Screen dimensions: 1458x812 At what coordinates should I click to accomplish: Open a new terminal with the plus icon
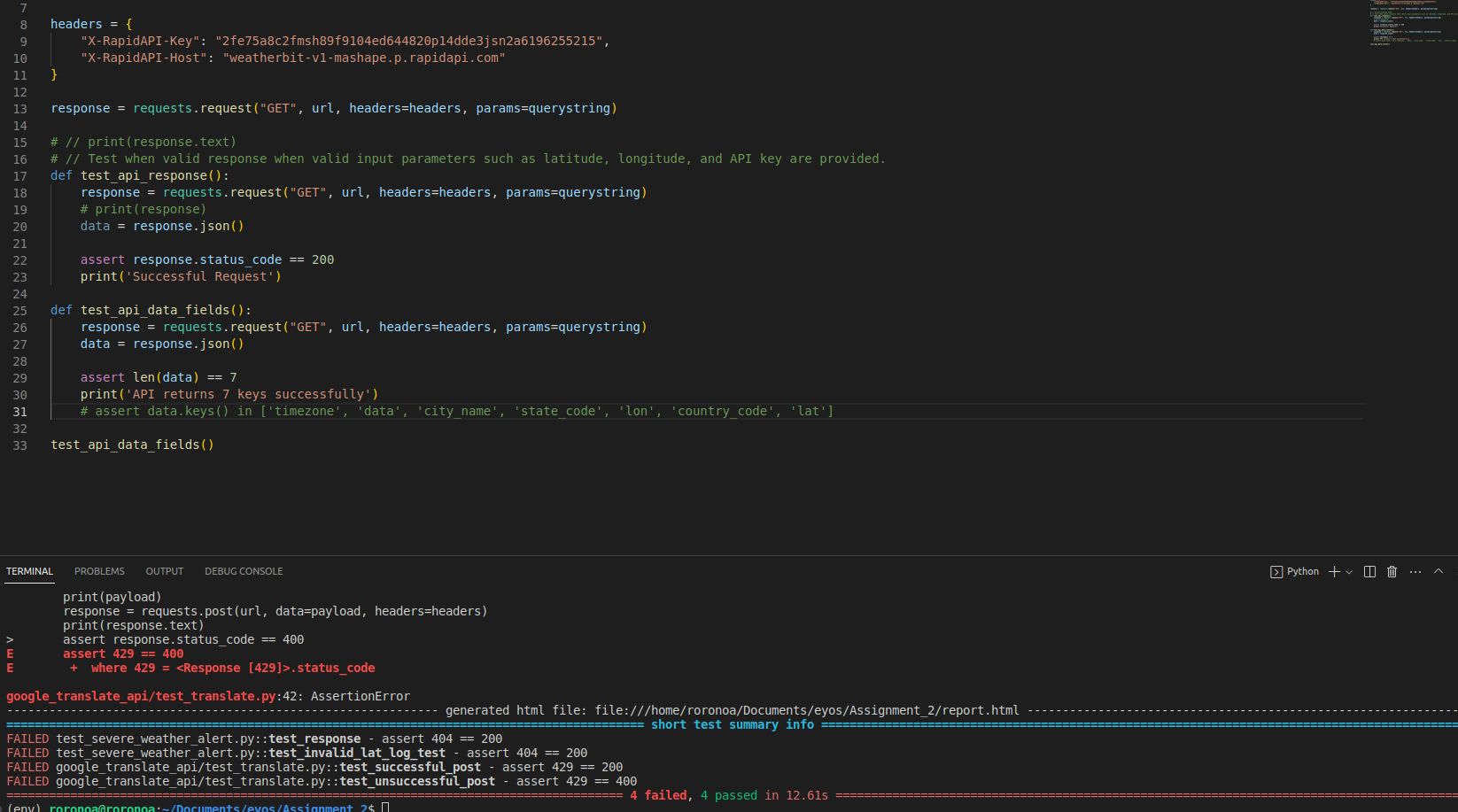coord(1334,571)
